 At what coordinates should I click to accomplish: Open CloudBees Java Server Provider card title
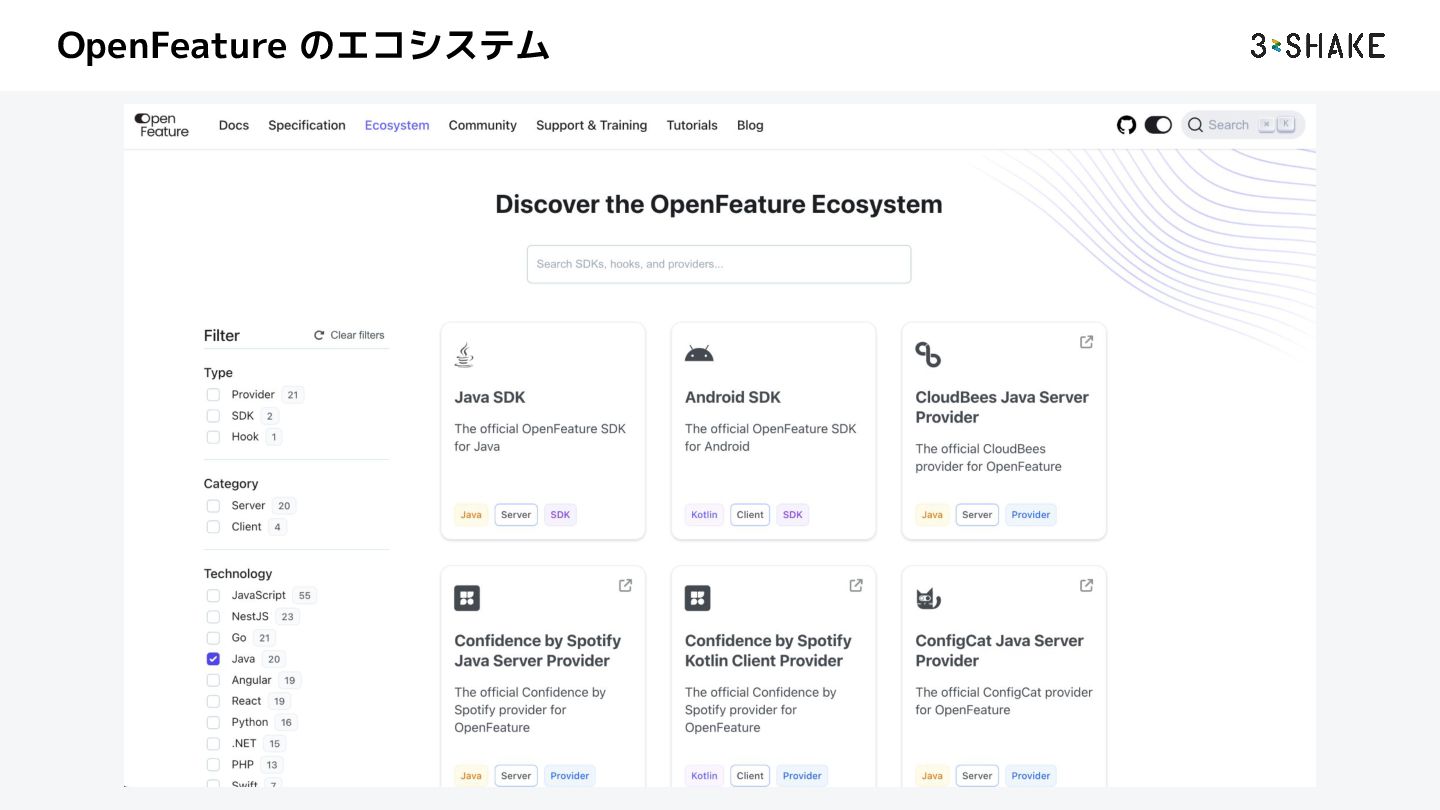pos(1002,407)
